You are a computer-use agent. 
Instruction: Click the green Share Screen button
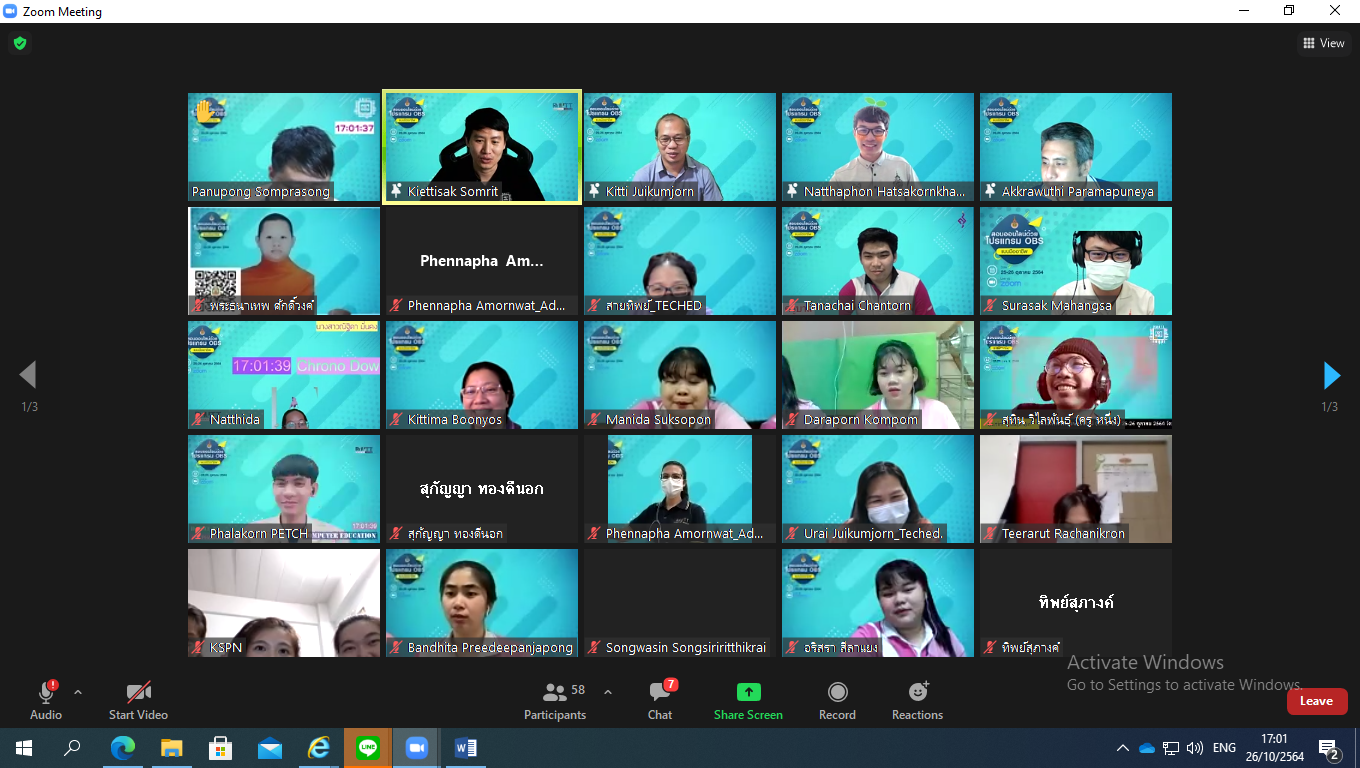748,699
